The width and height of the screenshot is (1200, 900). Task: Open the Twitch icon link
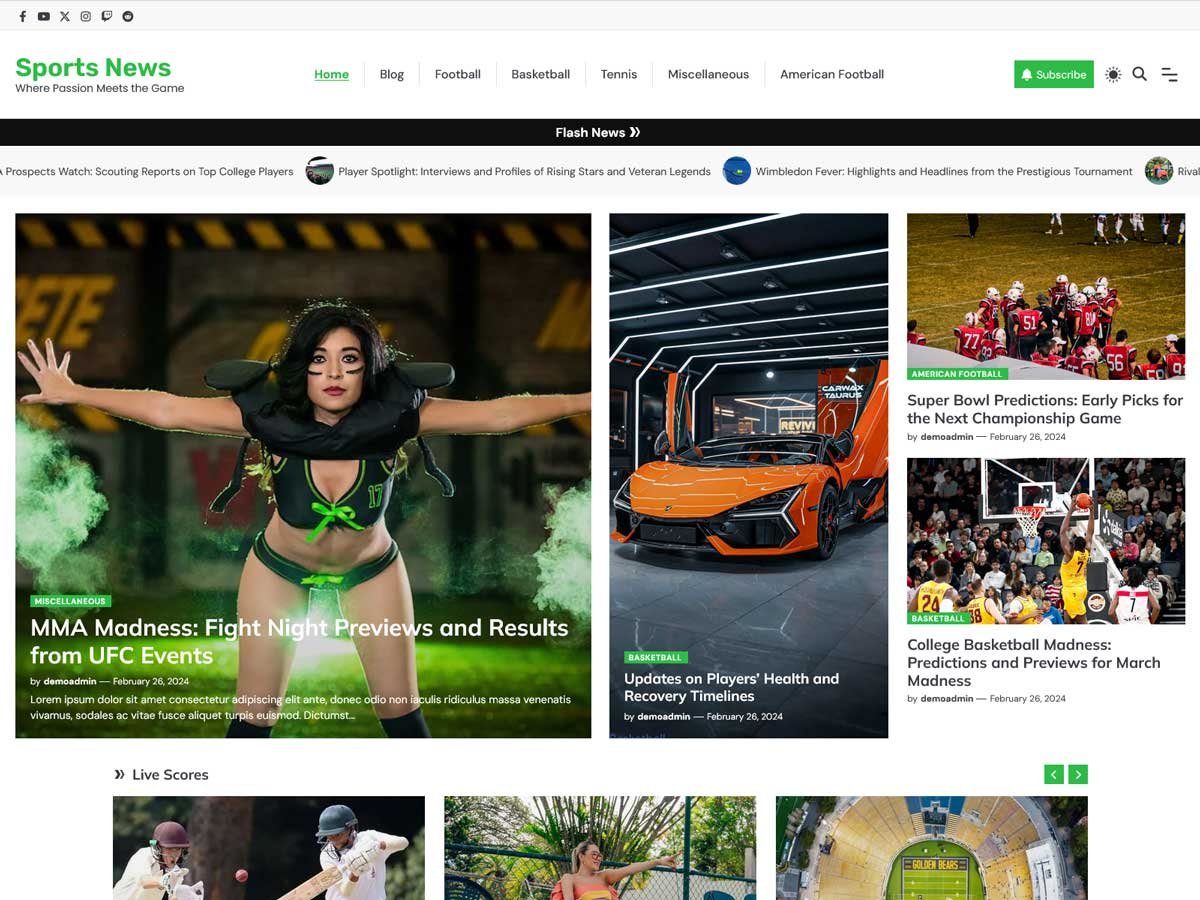pyautogui.click(x=107, y=16)
